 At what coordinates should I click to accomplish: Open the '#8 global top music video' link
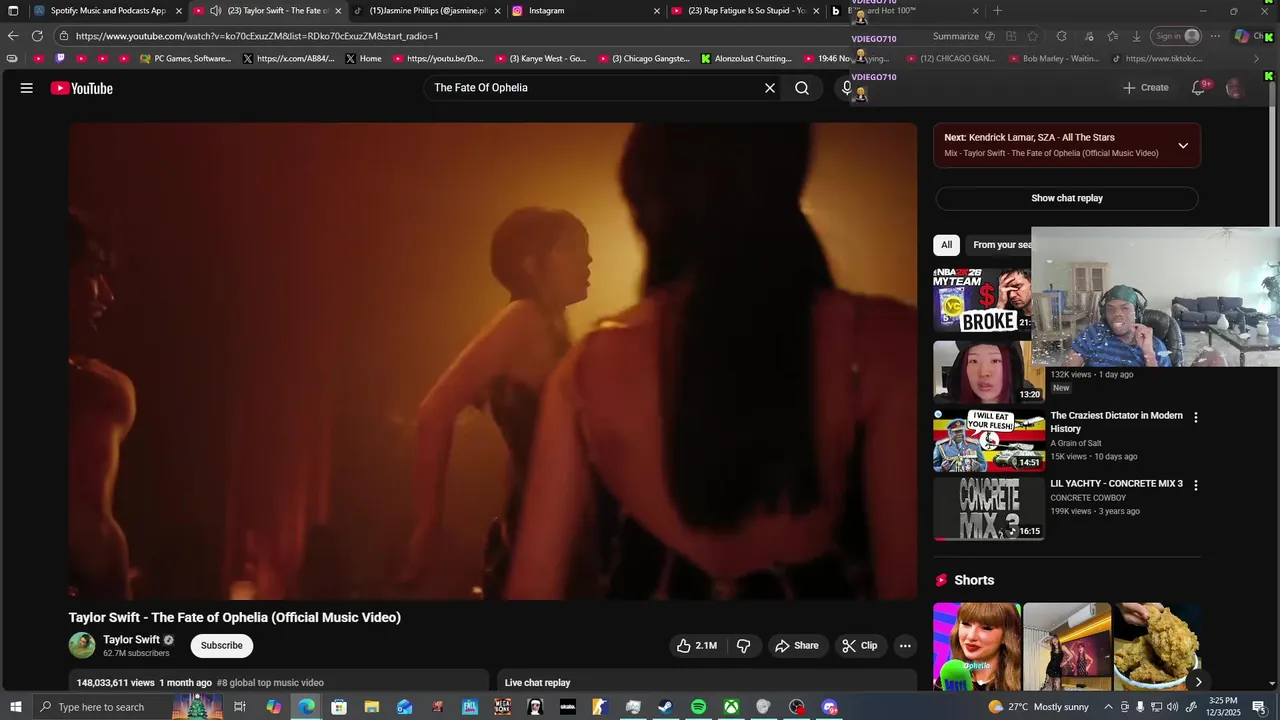pyautogui.click(x=270, y=683)
